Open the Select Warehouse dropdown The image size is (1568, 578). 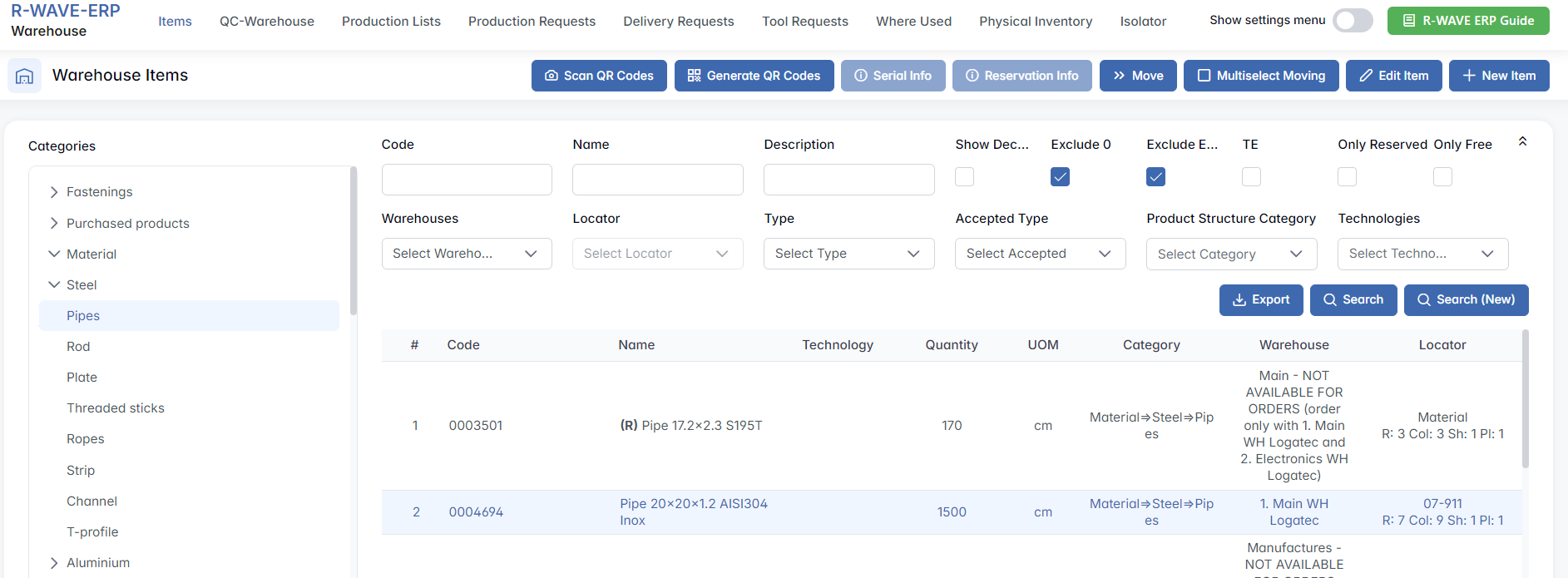point(466,254)
